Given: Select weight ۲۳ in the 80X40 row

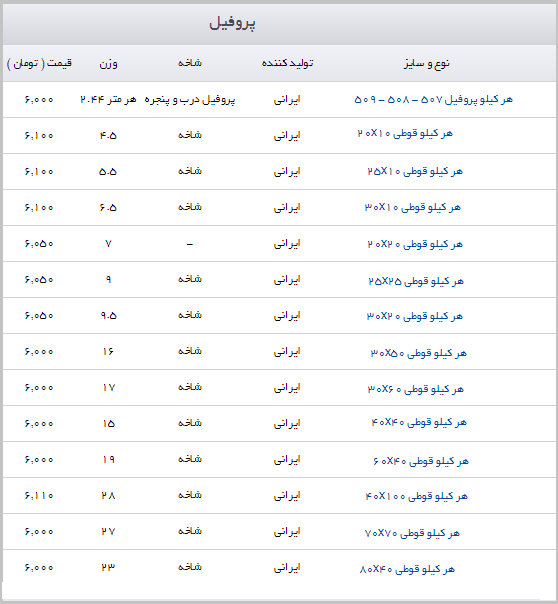Looking at the screenshot, I should pos(108,568).
